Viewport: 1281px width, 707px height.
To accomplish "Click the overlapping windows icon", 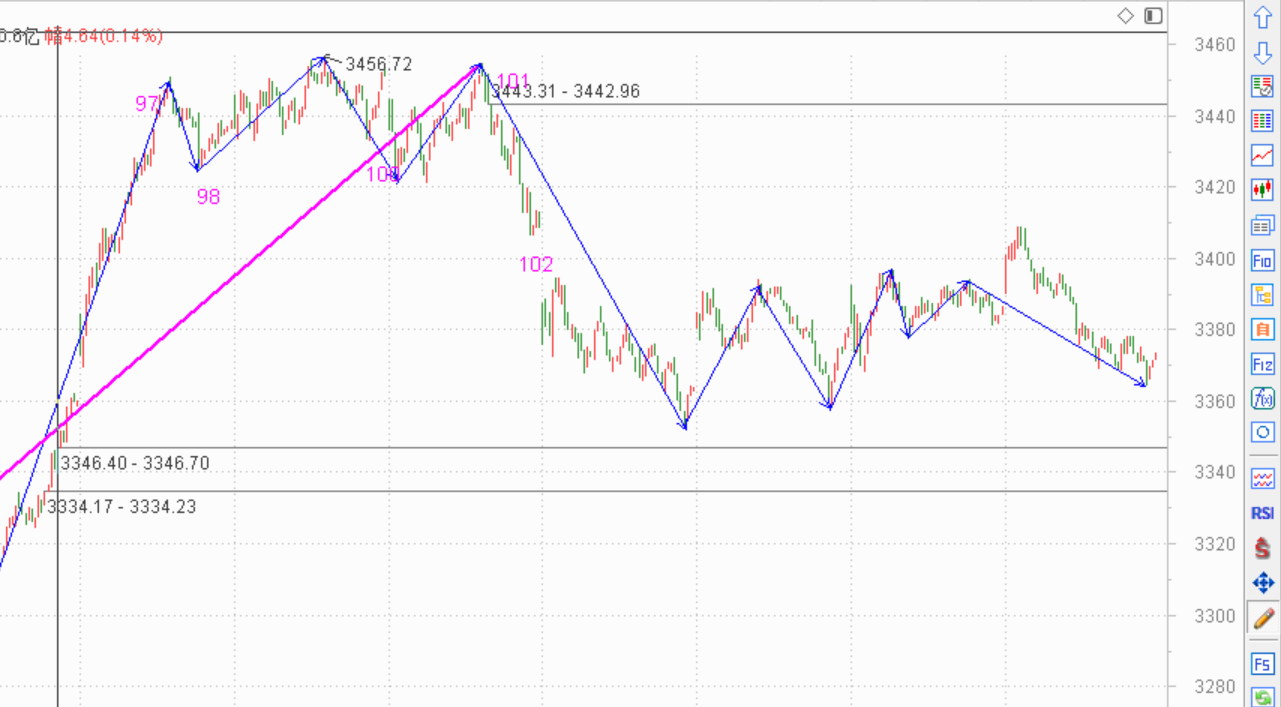I will point(1262,225).
